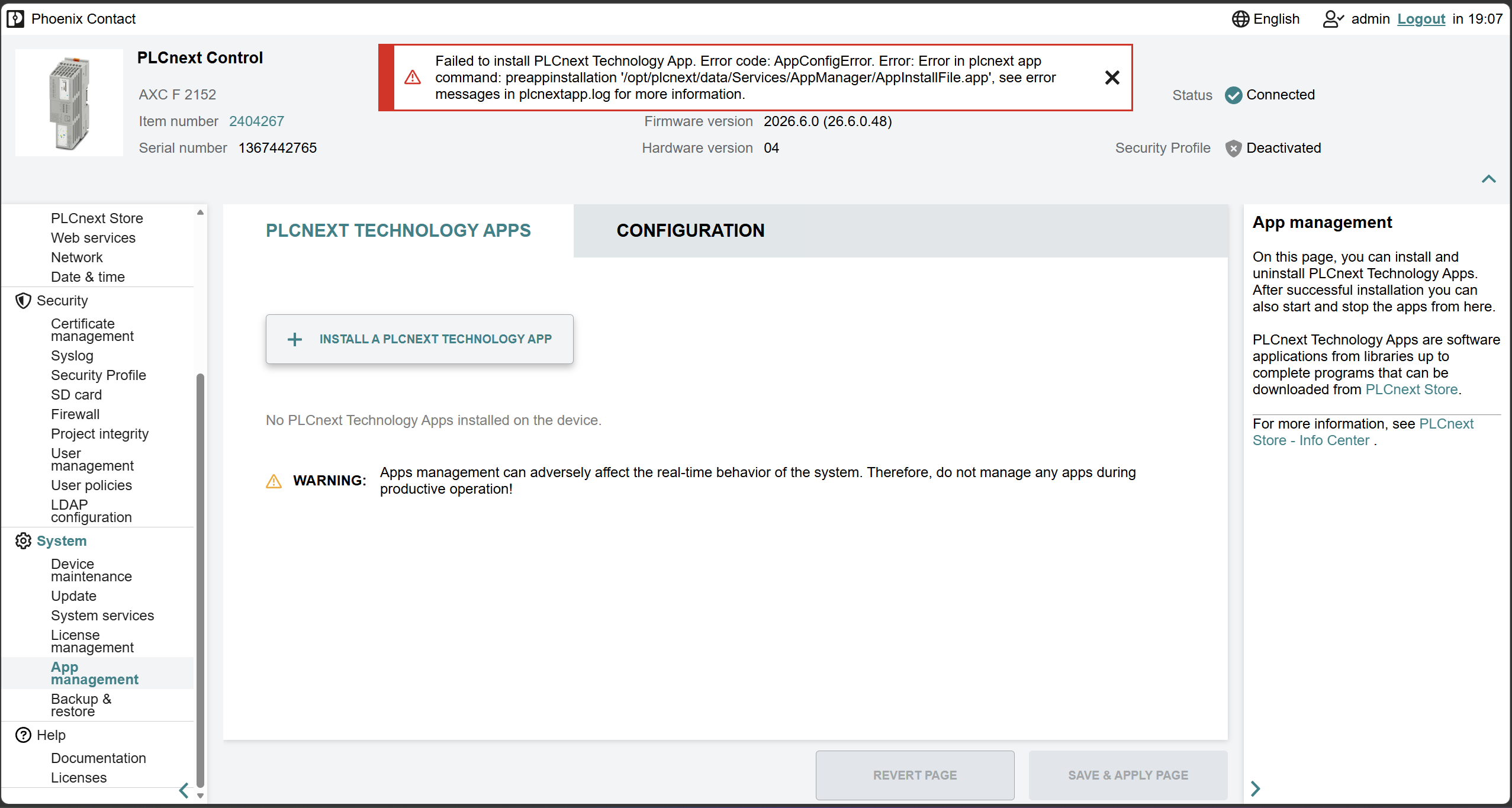Open item number 2404267 link
The width and height of the screenshot is (1512, 808).
click(x=256, y=121)
